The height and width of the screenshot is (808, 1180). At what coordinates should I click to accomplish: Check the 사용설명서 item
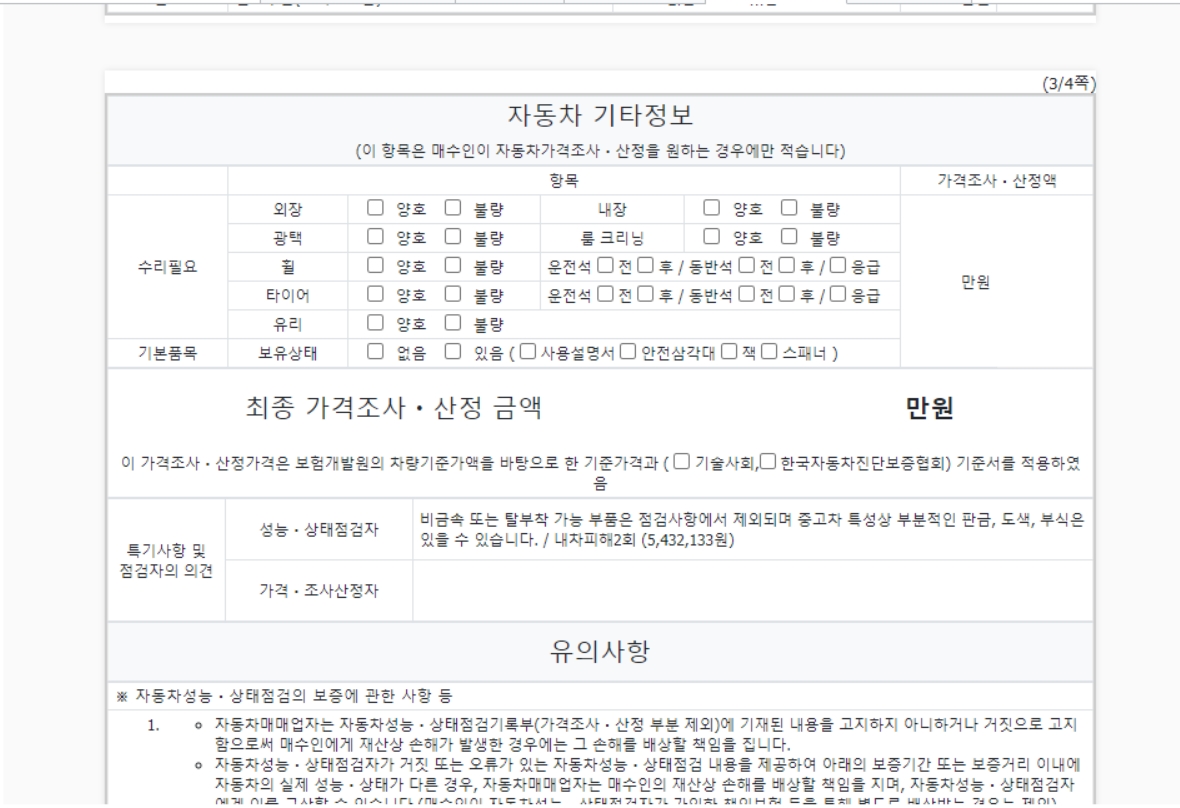coord(527,352)
